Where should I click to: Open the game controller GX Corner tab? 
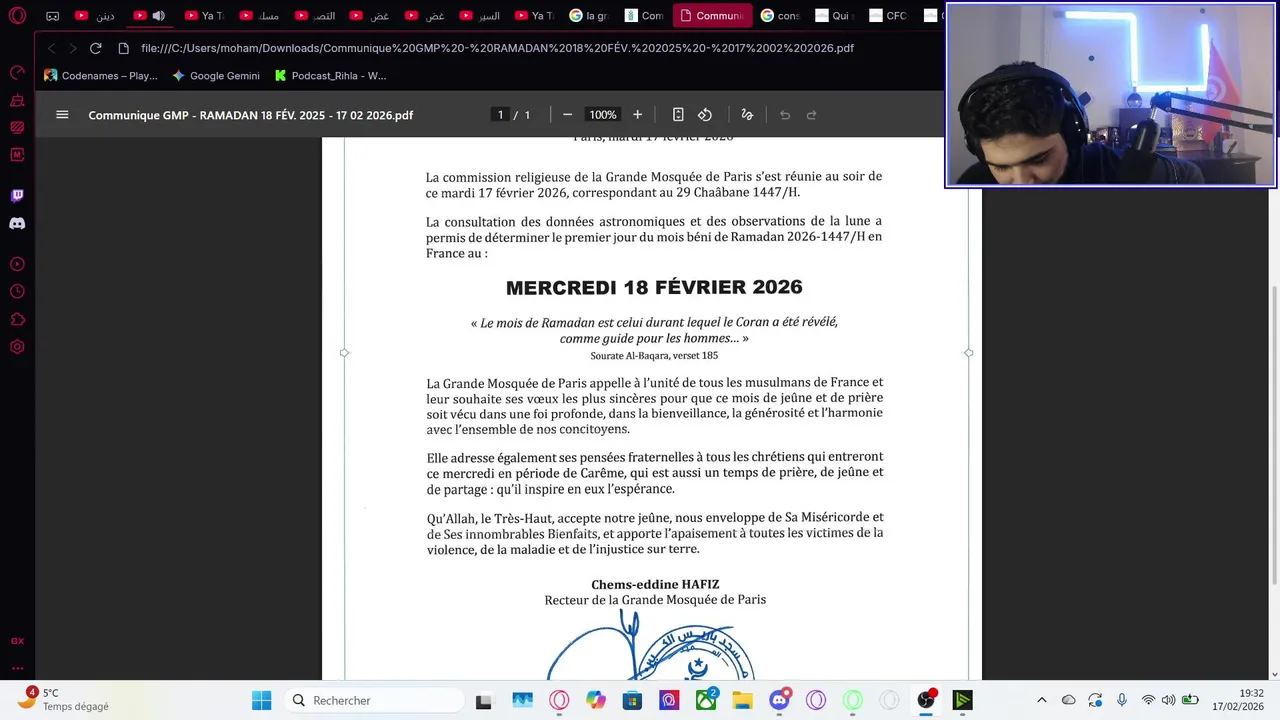53,16
